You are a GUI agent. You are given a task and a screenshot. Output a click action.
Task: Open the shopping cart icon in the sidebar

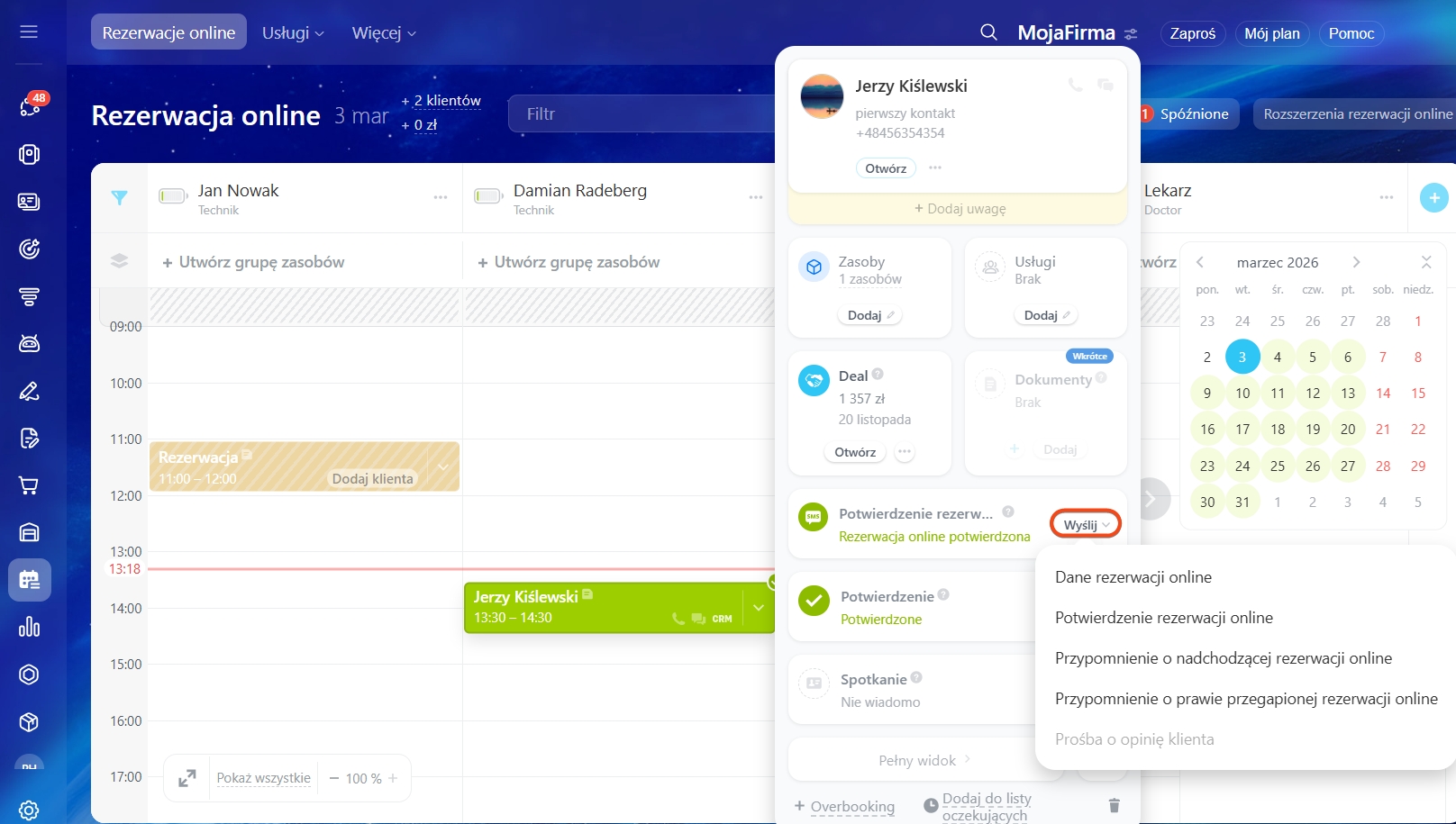(x=29, y=486)
